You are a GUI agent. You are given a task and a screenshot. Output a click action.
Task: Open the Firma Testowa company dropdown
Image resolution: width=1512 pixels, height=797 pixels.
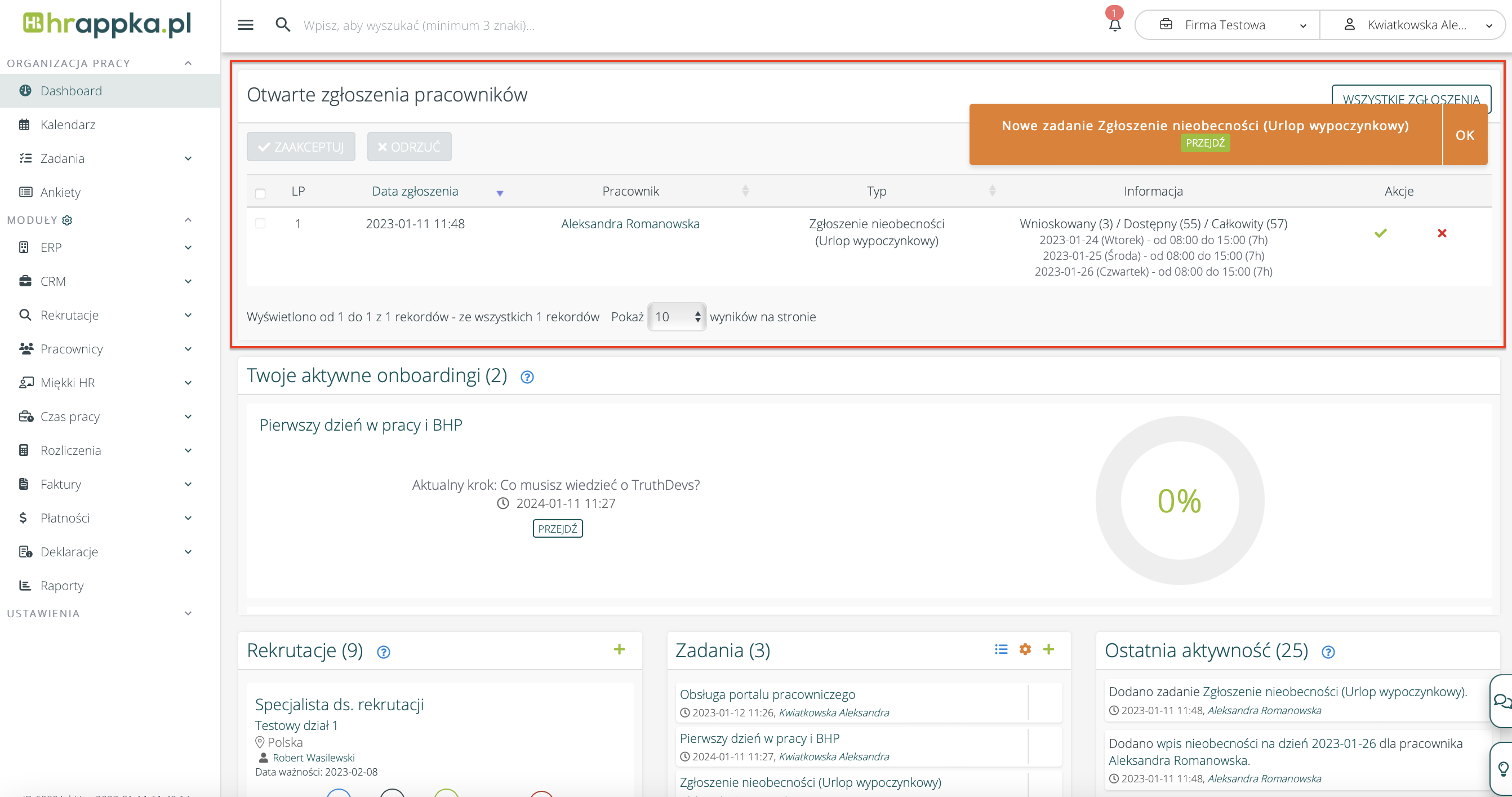[x=1227, y=25]
